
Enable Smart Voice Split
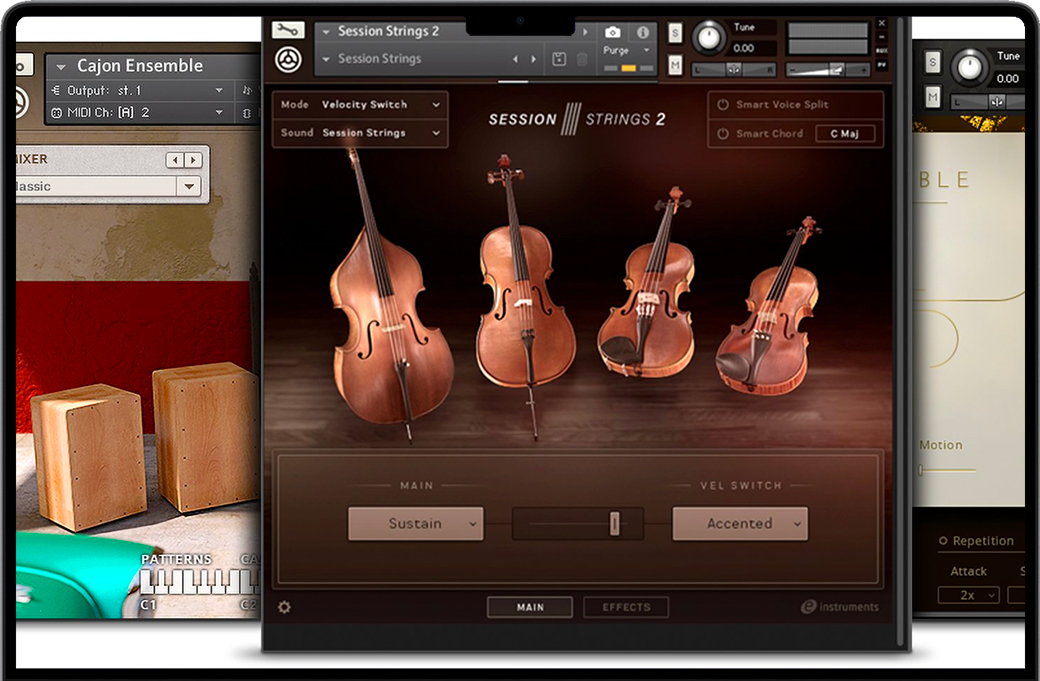pos(722,105)
